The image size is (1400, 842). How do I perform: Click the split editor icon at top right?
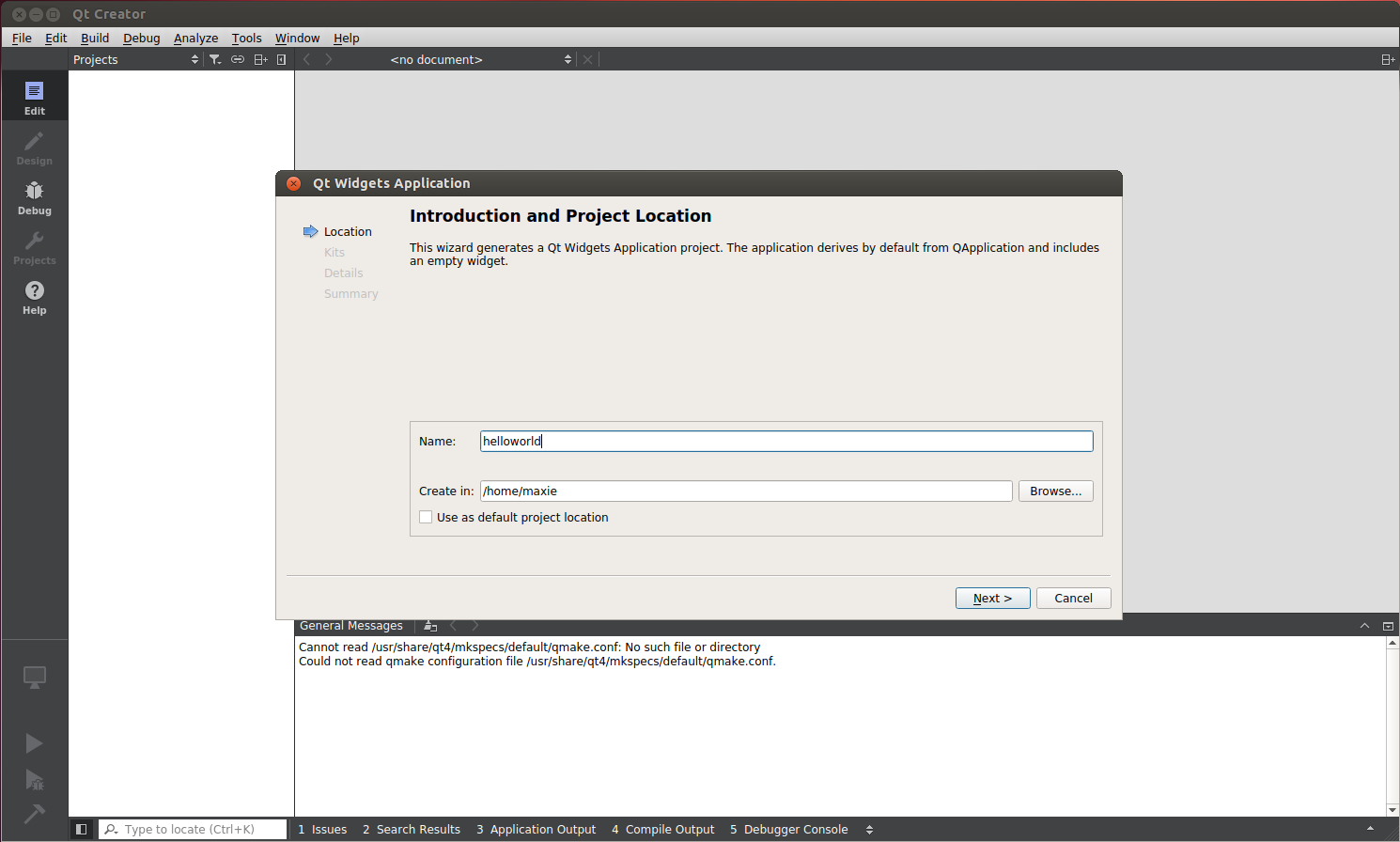click(x=1388, y=59)
